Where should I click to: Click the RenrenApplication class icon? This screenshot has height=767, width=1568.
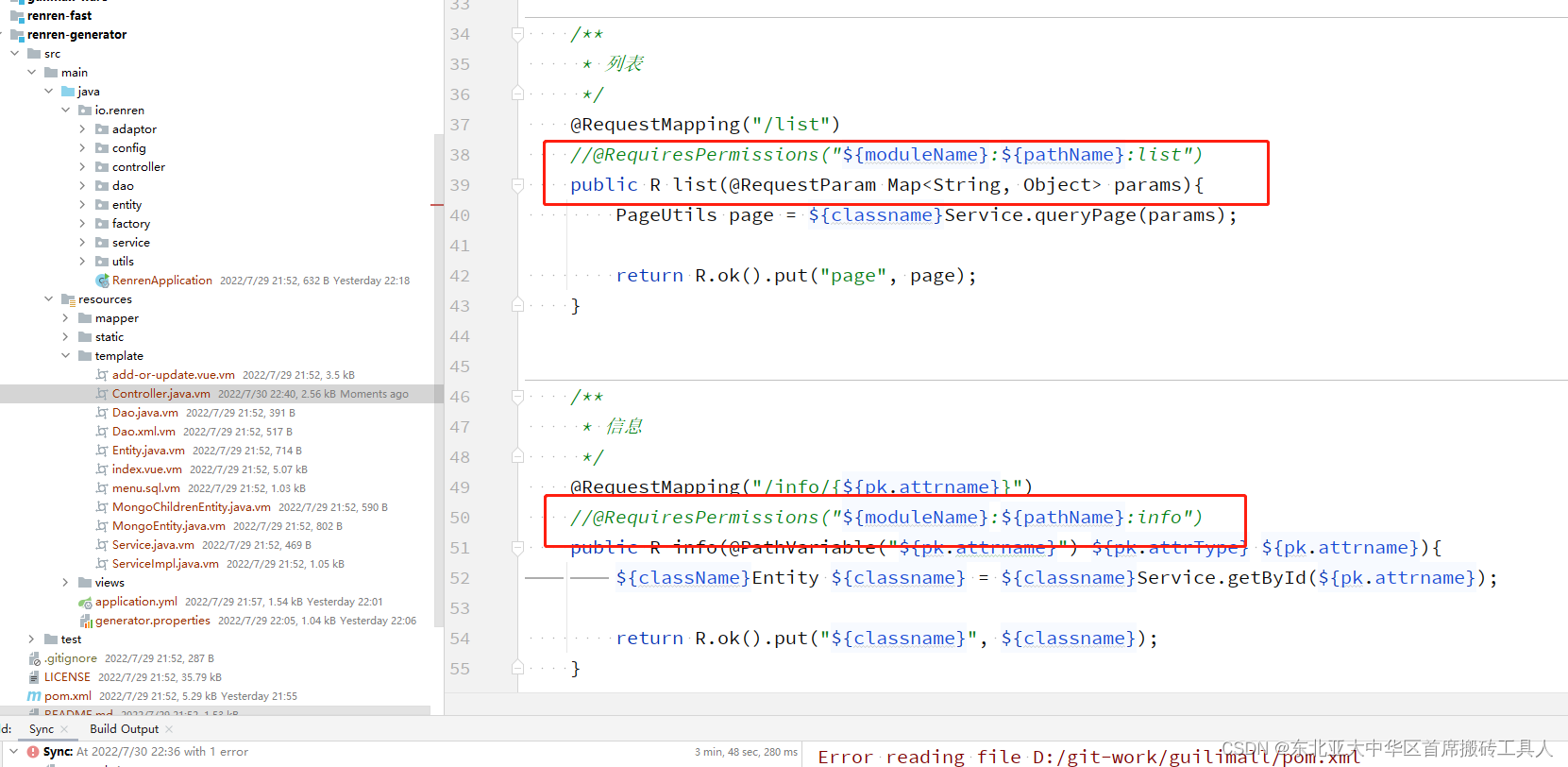[102, 281]
